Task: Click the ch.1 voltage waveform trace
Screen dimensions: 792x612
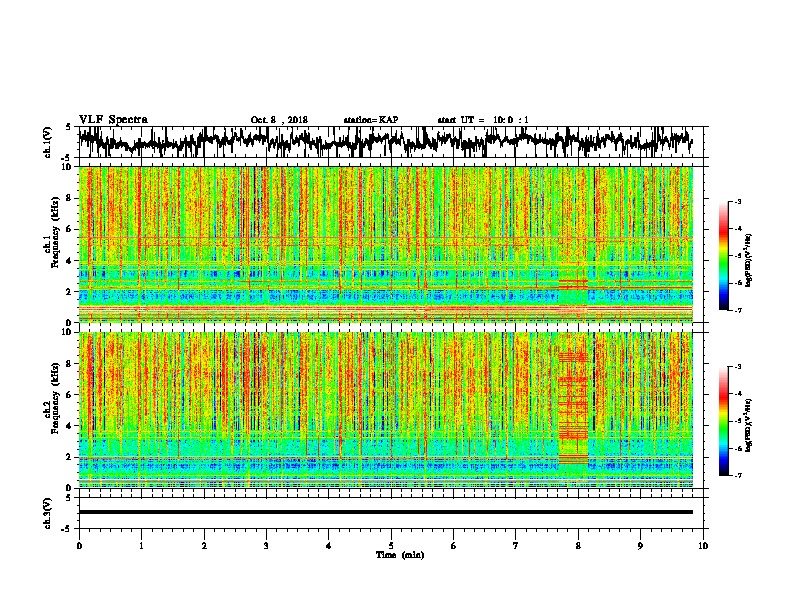Action: pos(385,141)
